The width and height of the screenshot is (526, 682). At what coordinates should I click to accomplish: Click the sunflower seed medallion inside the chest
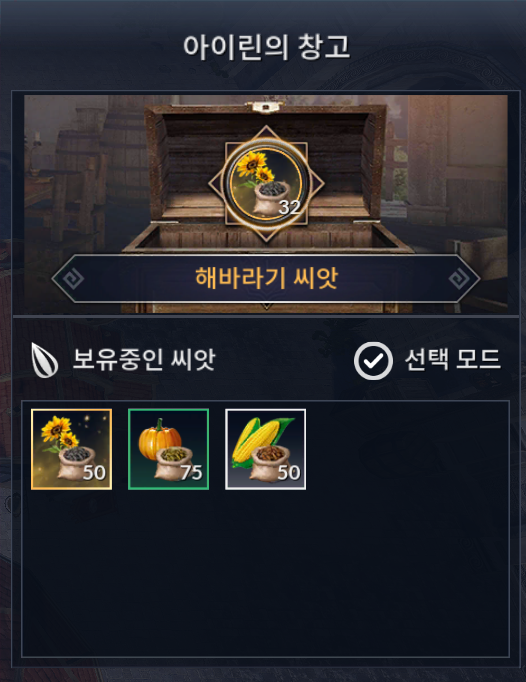point(266,184)
